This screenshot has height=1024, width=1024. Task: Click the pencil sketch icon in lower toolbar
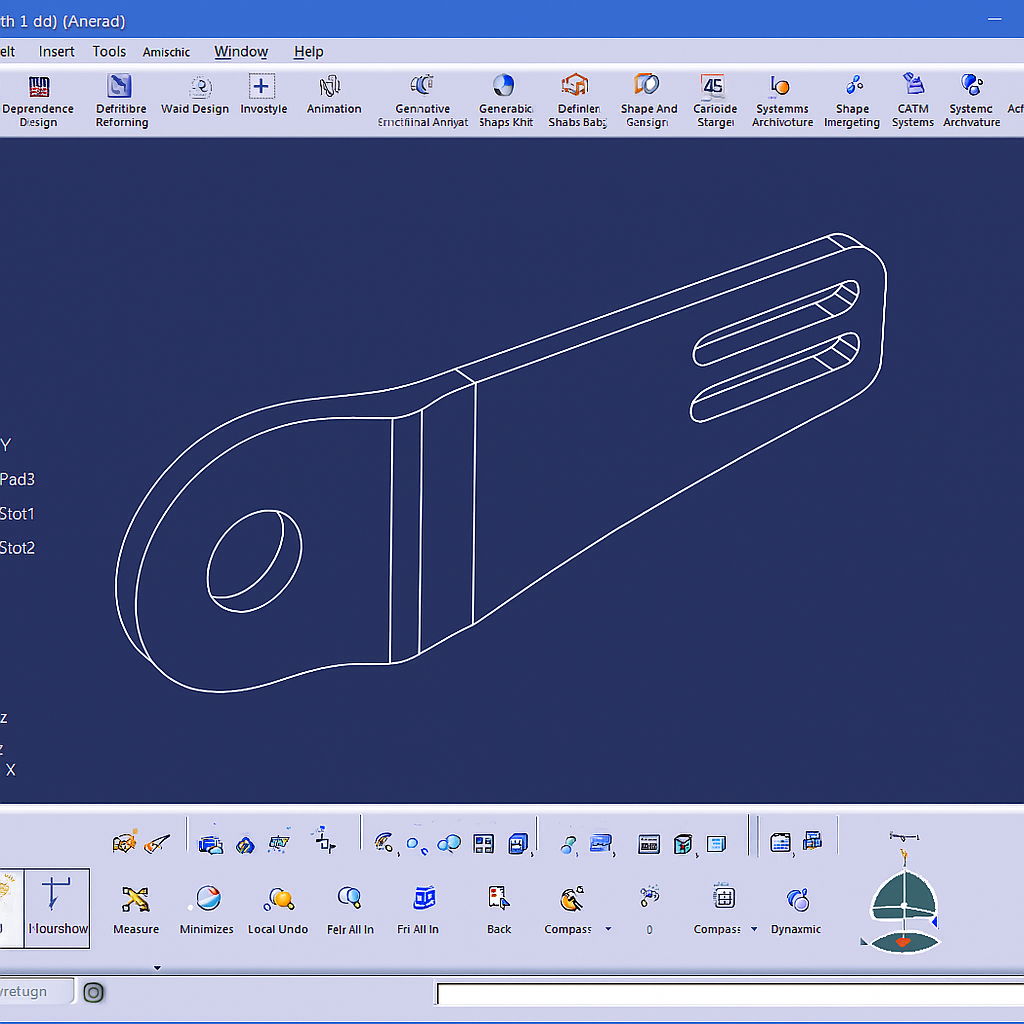point(157,844)
